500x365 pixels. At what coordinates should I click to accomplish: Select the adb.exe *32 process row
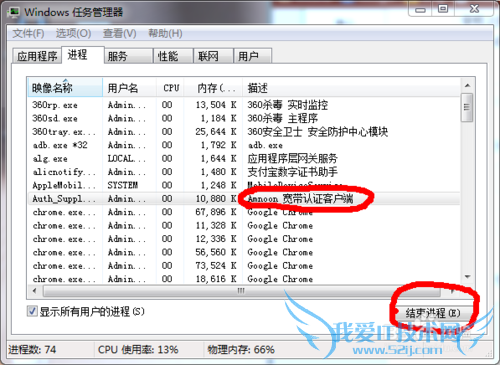[244, 145]
